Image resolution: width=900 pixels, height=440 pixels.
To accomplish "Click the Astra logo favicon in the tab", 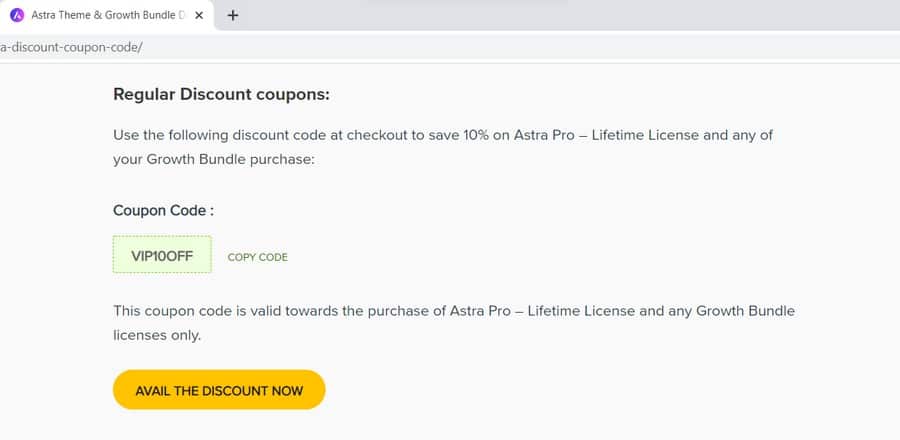I will click(x=17, y=15).
